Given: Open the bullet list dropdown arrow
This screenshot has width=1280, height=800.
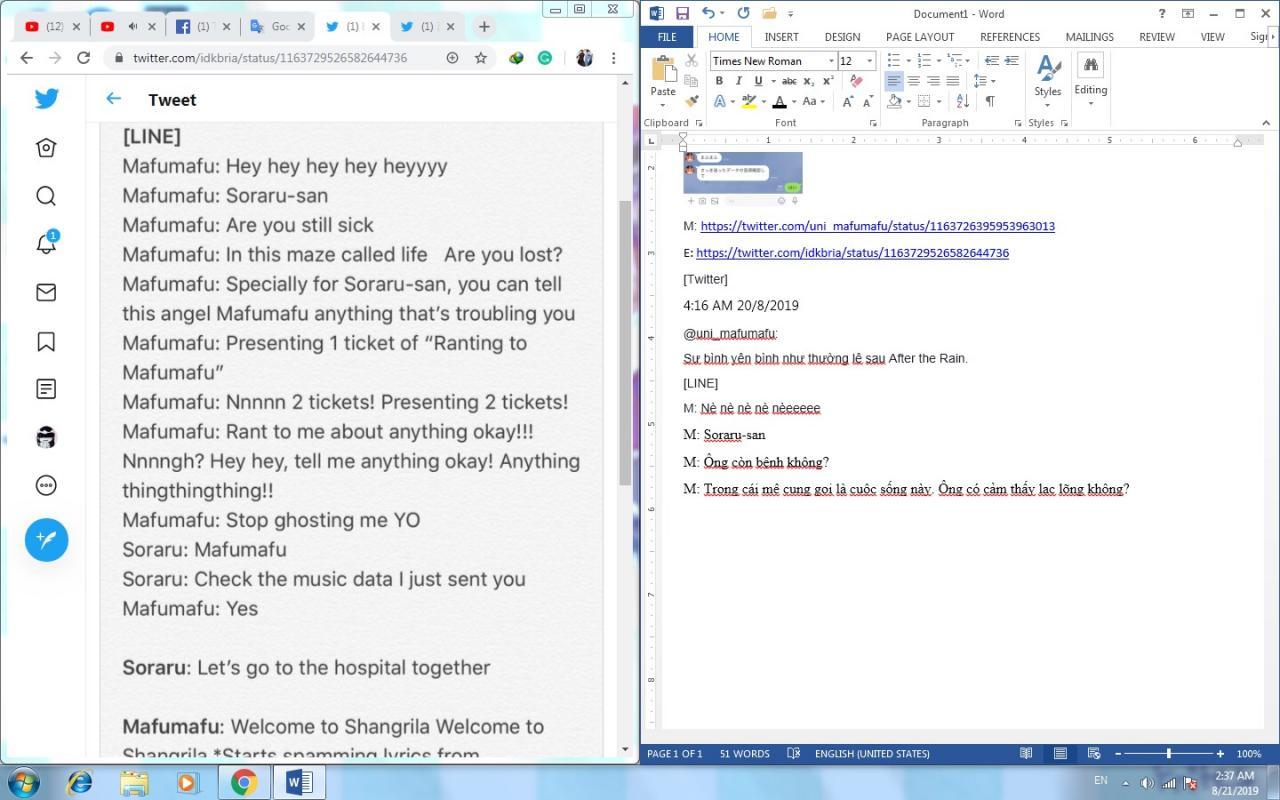Looking at the screenshot, I should 908,61.
